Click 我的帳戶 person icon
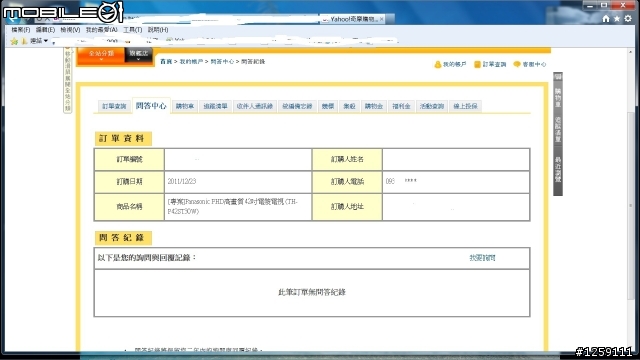The height and width of the screenshot is (360, 640). point(438,64)
